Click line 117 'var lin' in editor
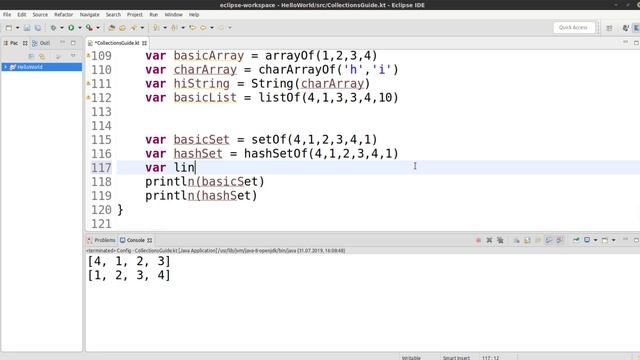 [170, 167]
